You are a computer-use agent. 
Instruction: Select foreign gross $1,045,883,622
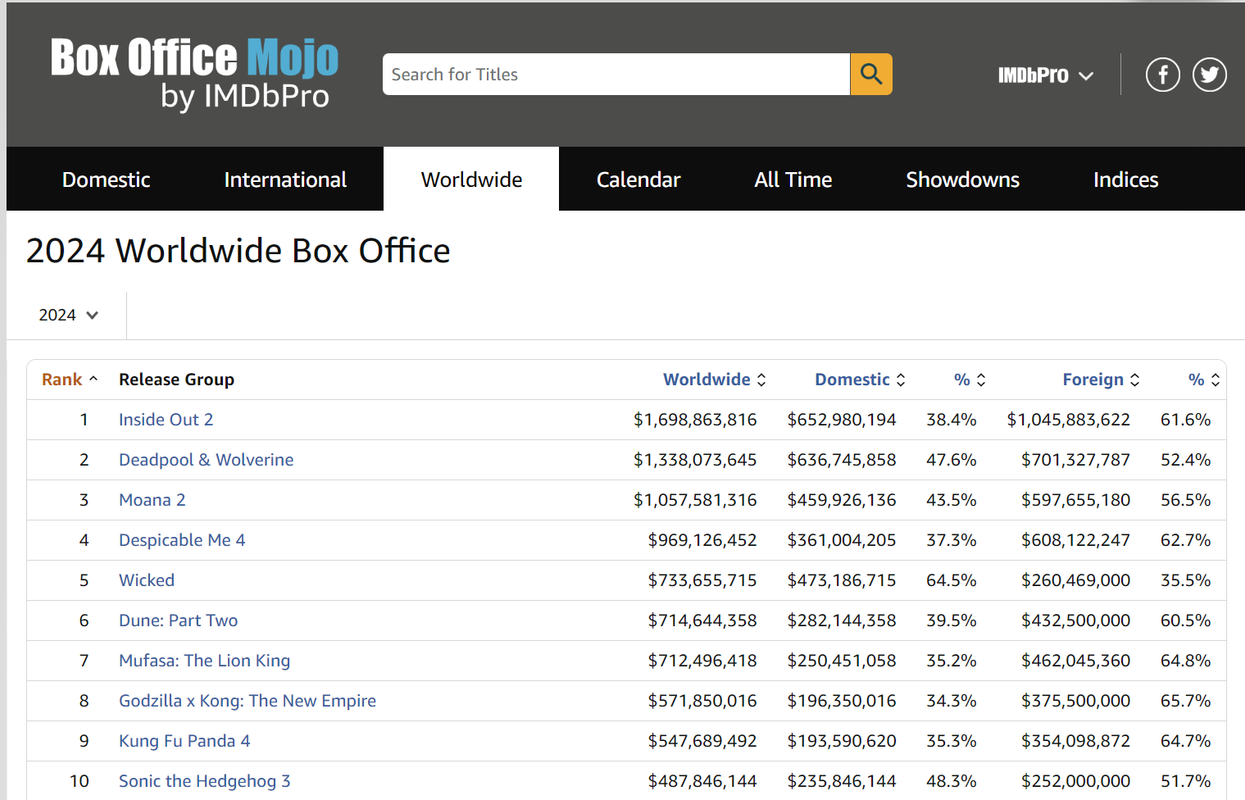tap(1069, 420)
